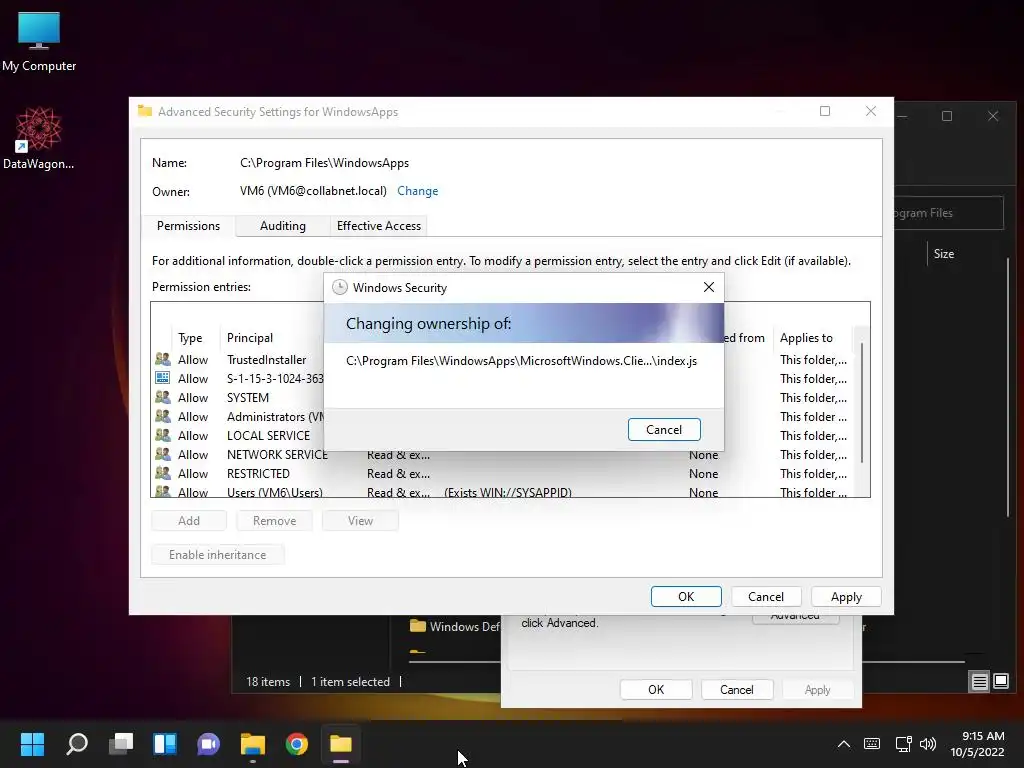Open pinned File Explorer on the taskbar

253,744
